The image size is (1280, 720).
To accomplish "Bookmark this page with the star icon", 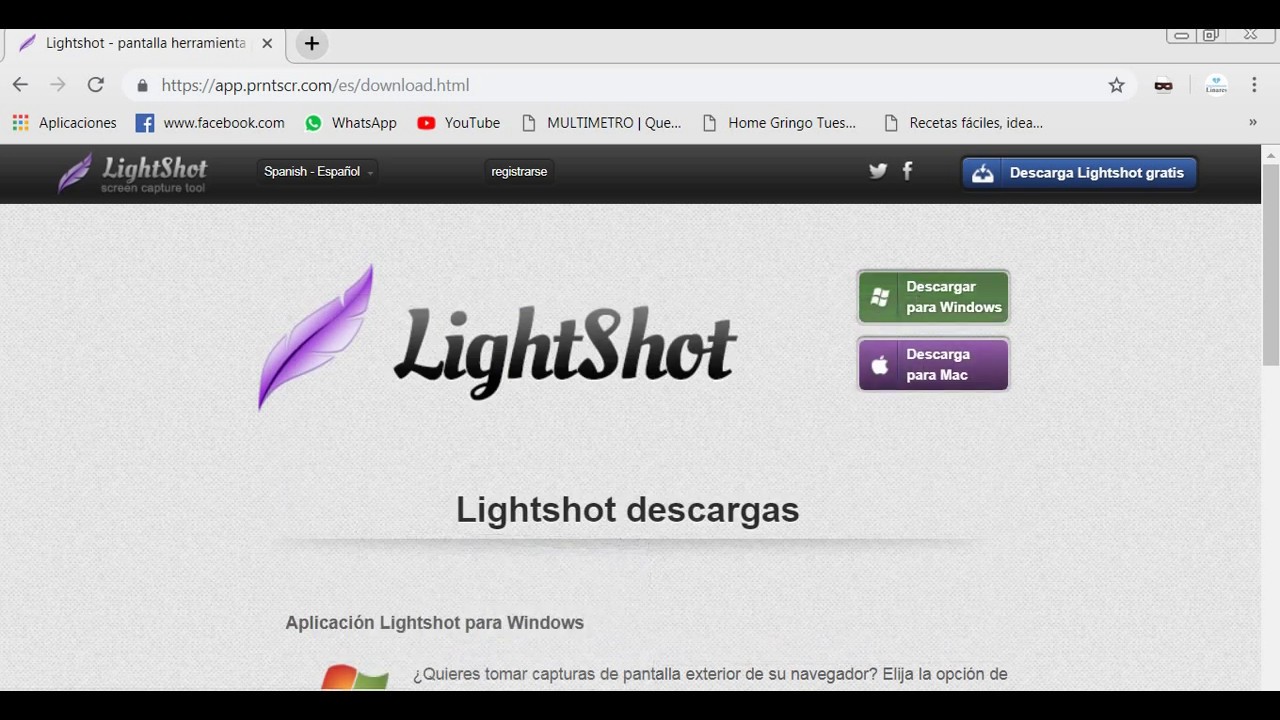I will pyautogui.click(x=1117, y=86).
